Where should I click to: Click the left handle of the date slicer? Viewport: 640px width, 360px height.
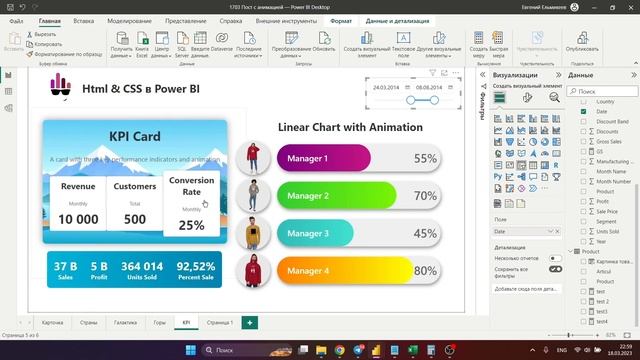[x=411, y=100]
